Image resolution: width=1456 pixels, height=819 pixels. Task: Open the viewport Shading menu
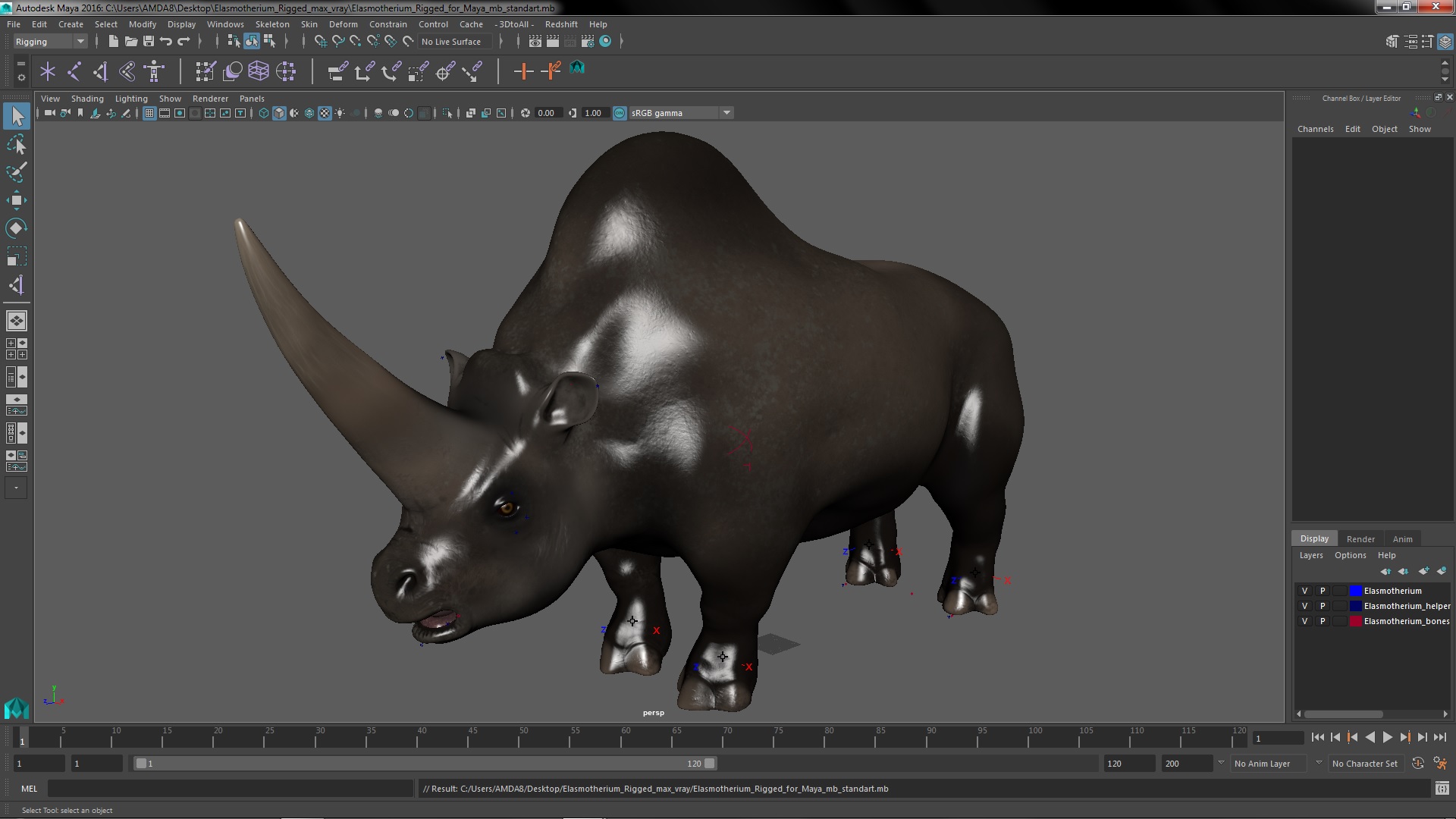(87, 99)
